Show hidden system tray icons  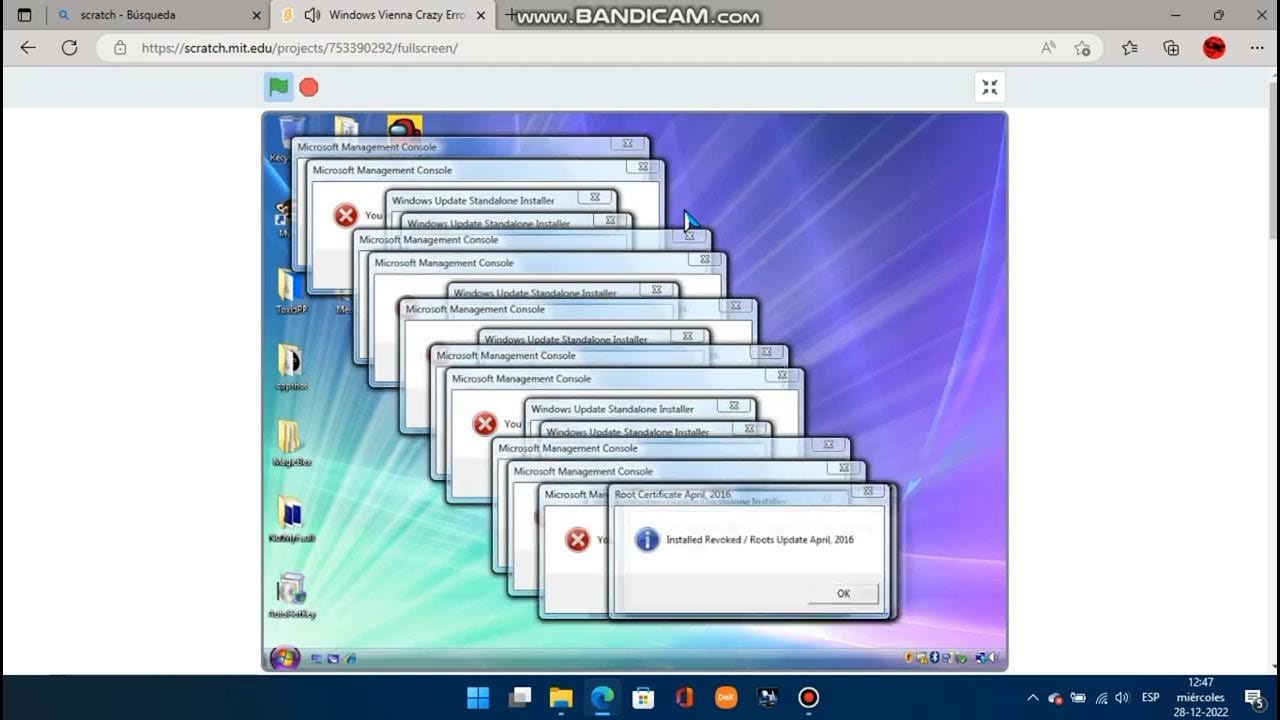pyautogui.click(x=1032, y=697)
